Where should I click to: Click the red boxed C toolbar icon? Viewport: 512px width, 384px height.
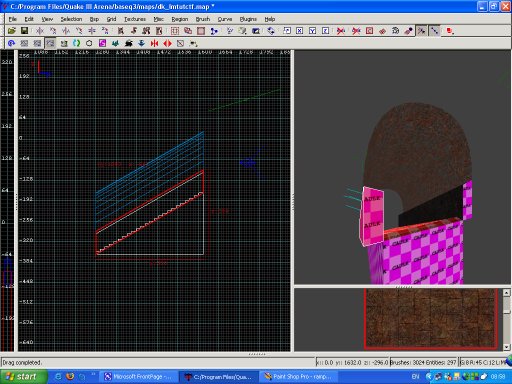click(369, 31)
